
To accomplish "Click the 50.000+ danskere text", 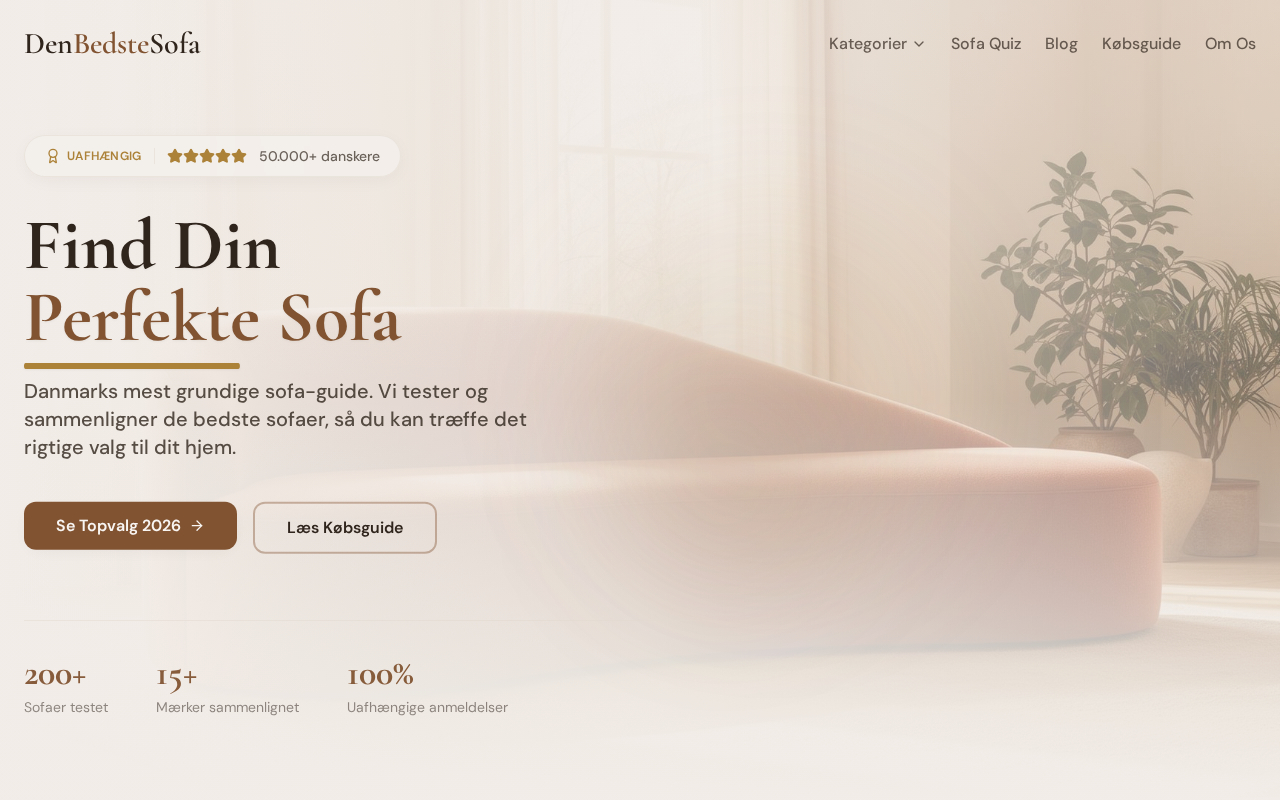I will (x=319, y=156).
